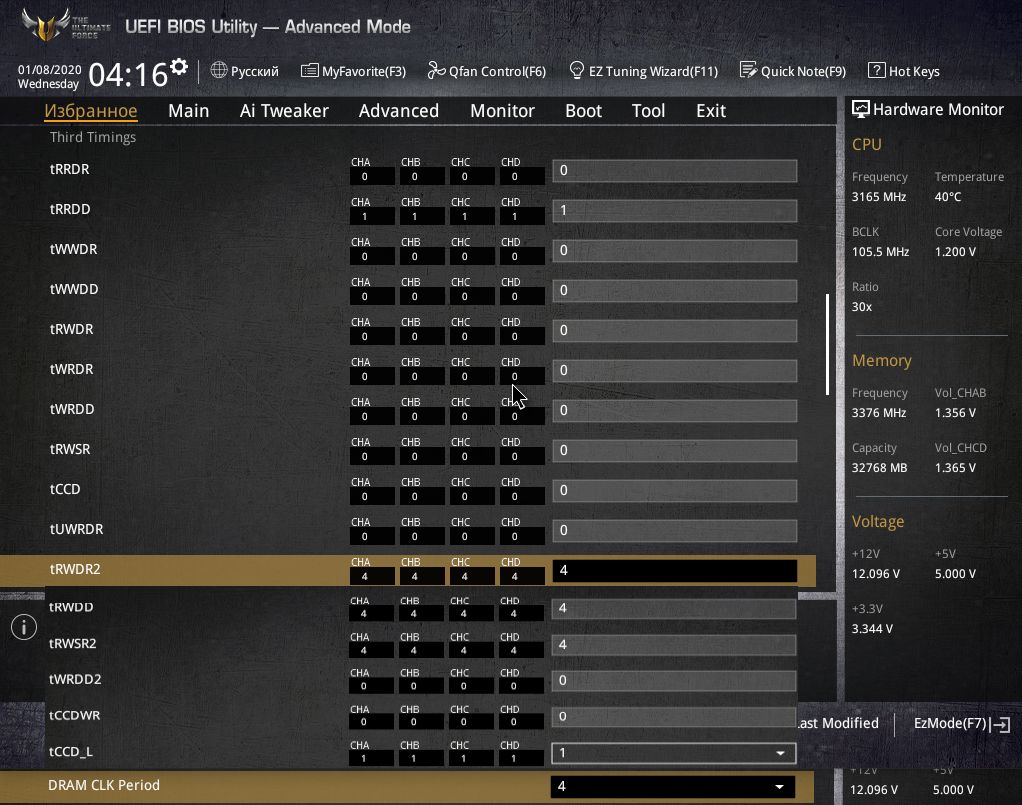1022x805 pixels.
Task: Open the Advanced tab
Action: pos(399,111)
